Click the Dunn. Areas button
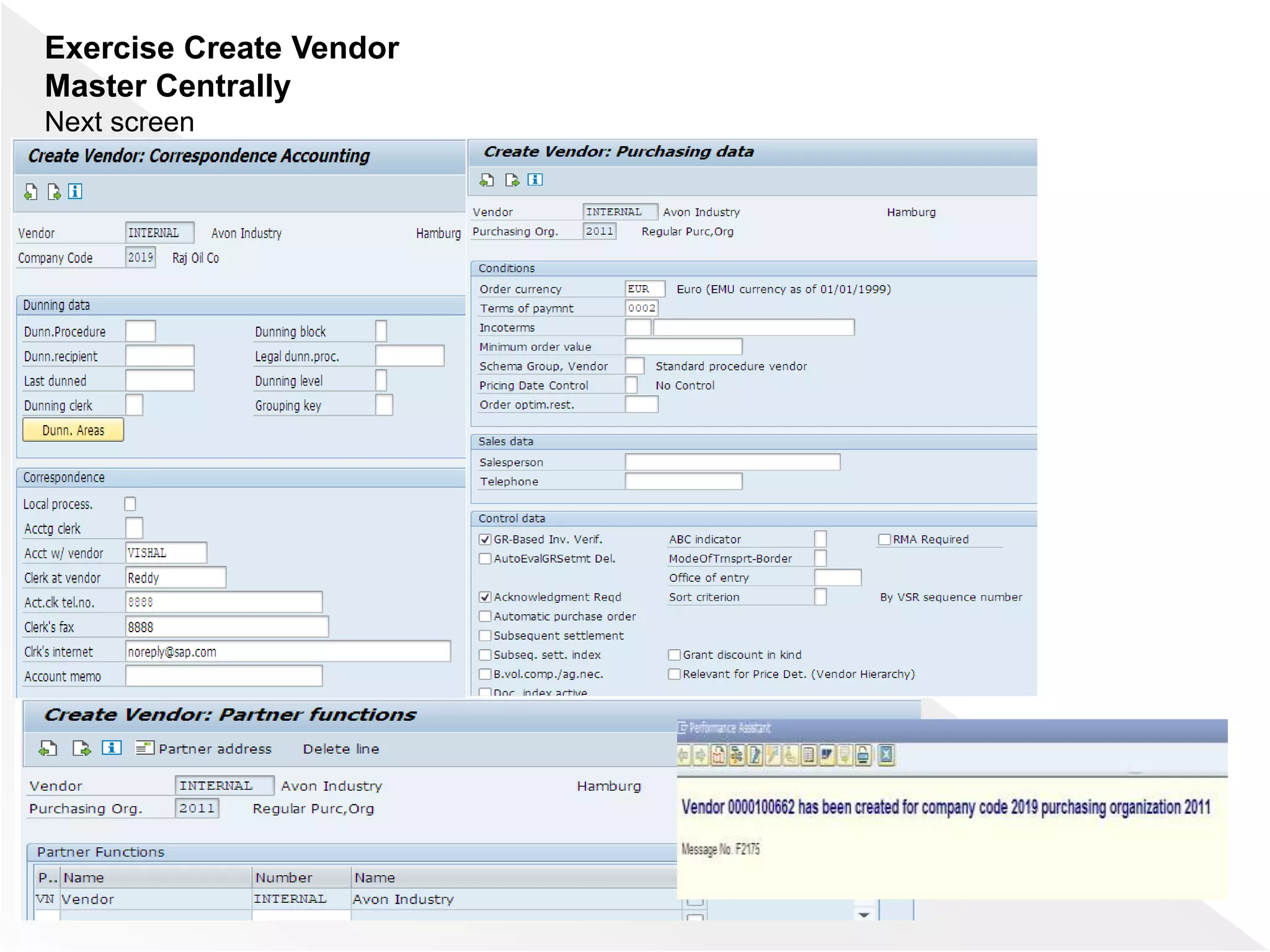 click(73, 430)
